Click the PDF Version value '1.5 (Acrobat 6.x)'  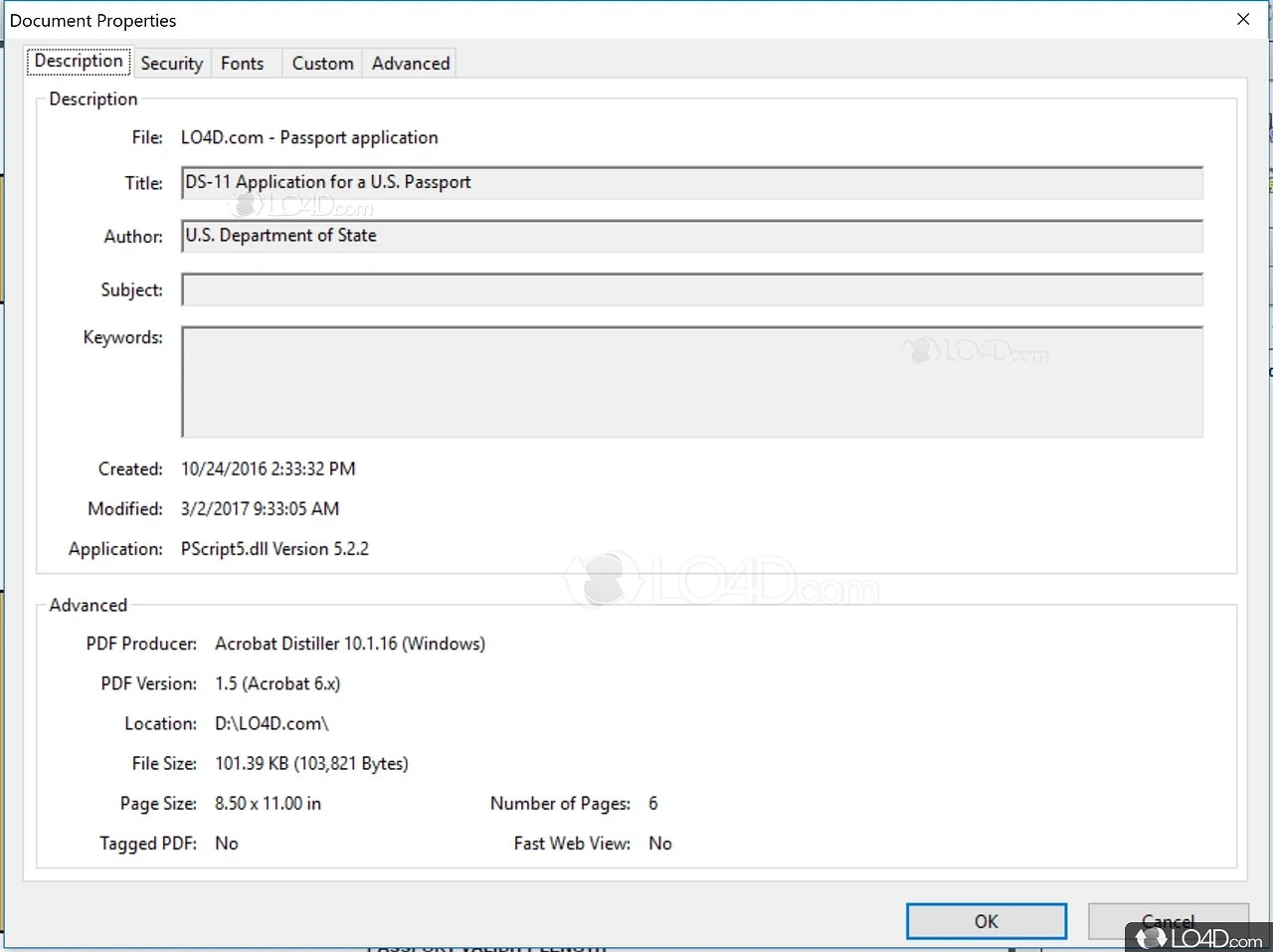(x=277, y=683)
